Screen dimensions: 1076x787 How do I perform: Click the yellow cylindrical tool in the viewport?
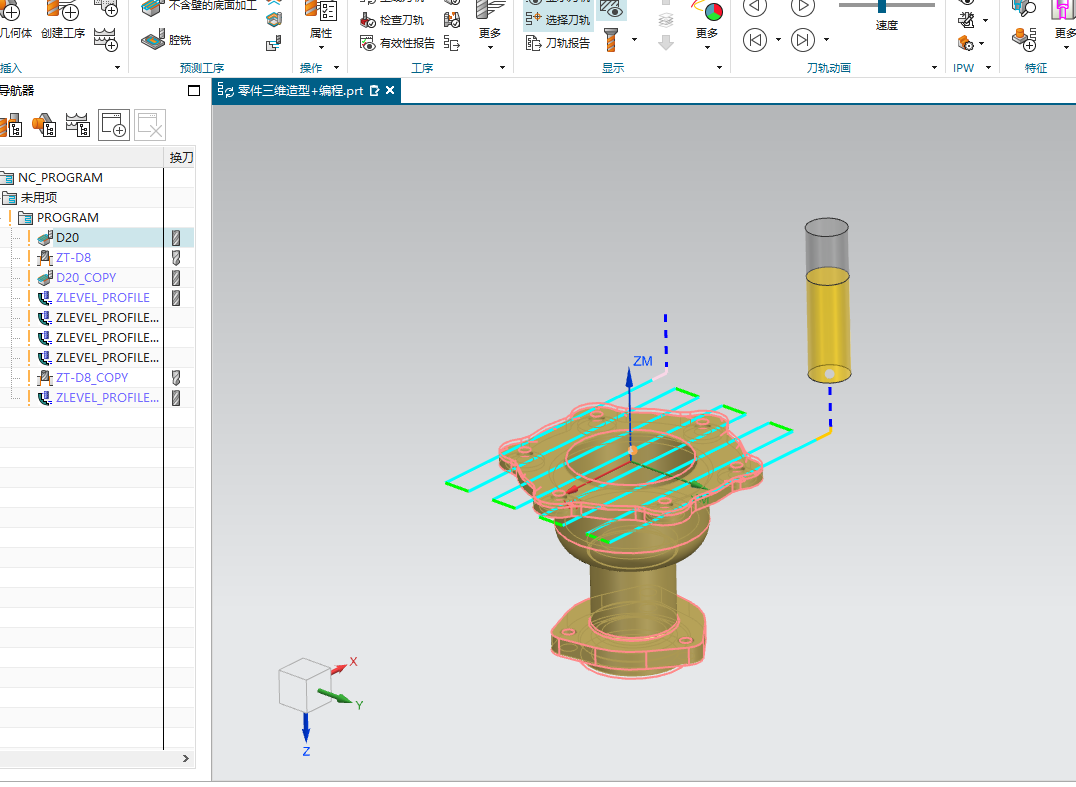[x=828, y=325]
